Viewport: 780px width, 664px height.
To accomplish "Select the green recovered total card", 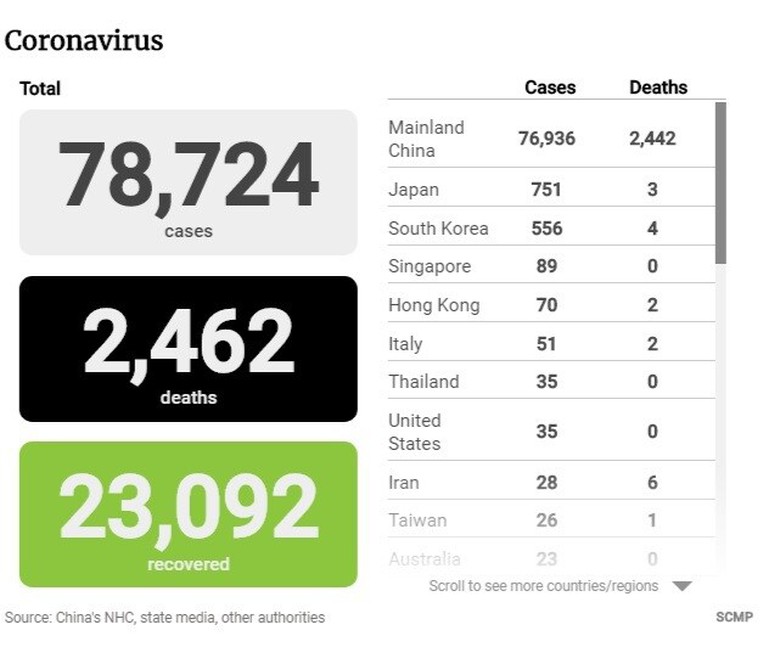I will 188,514.
